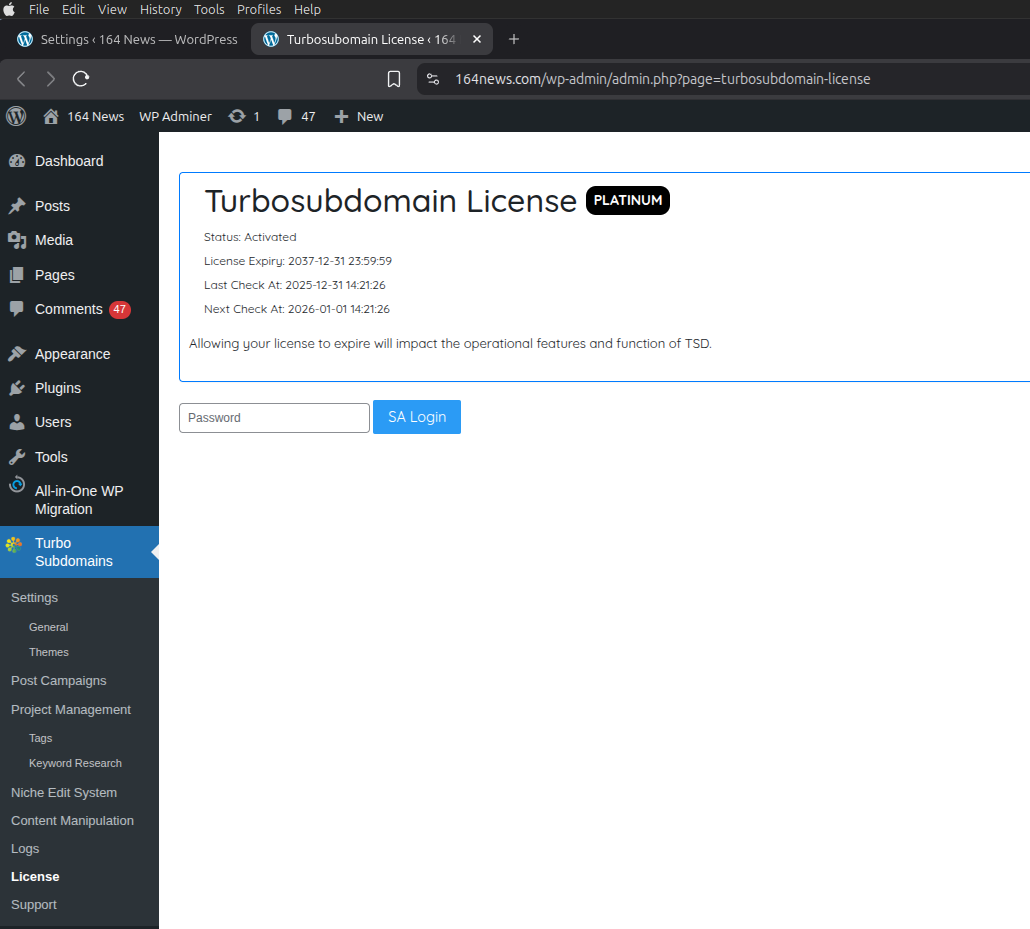This screenshot has height=929, width=1030.
Task: Open a new browser tab with plus icon
Action: point(514,39)
